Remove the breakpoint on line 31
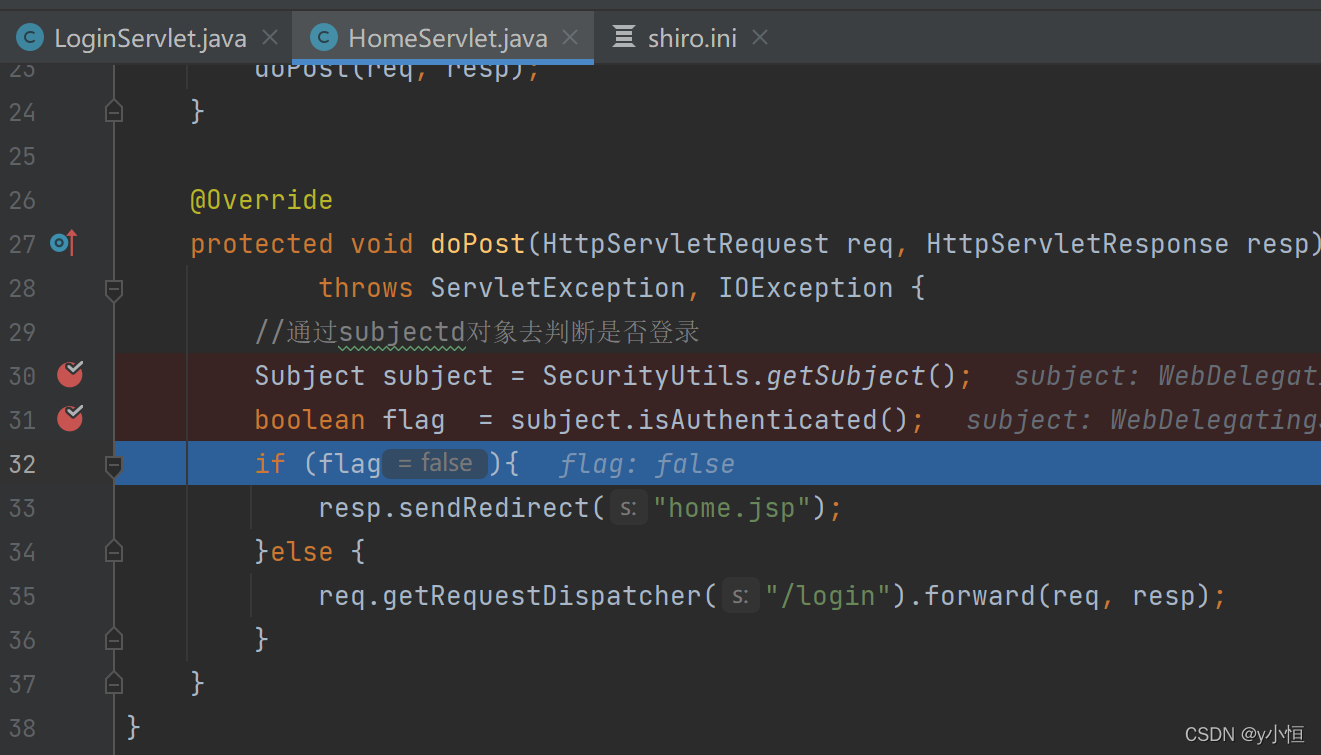The height and width of the screenshot is (755, 1321). 70,419
